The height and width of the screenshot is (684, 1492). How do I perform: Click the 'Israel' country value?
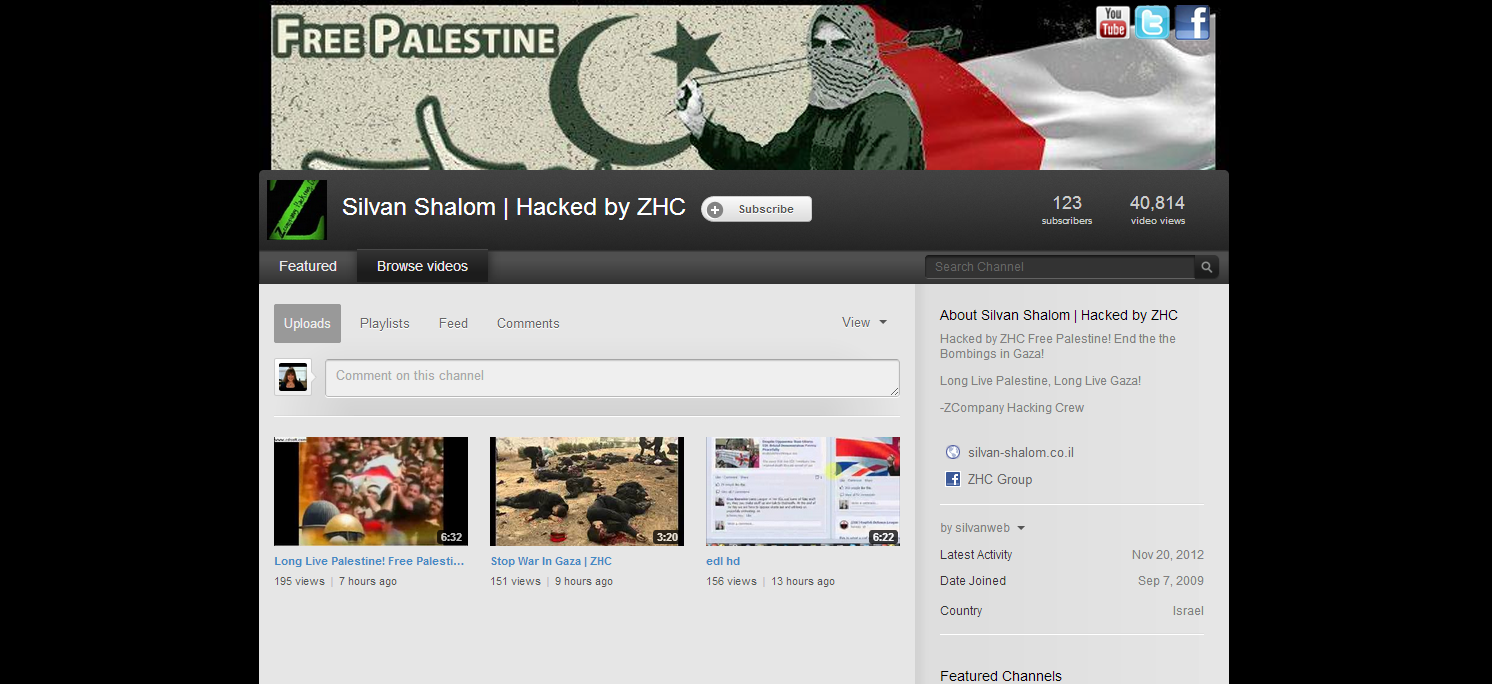click(x=1188, y=611)
